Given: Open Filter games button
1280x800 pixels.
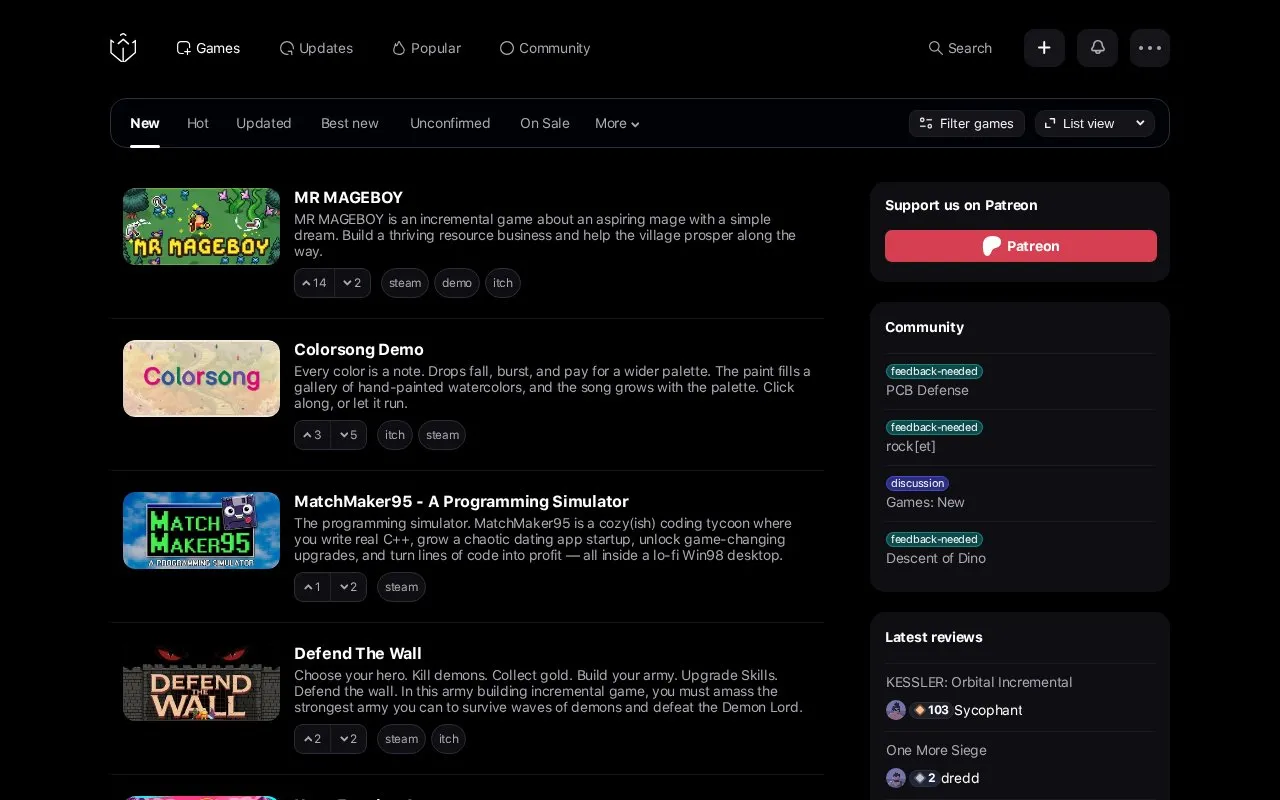Looking at the screenshot, I should 967,123.
